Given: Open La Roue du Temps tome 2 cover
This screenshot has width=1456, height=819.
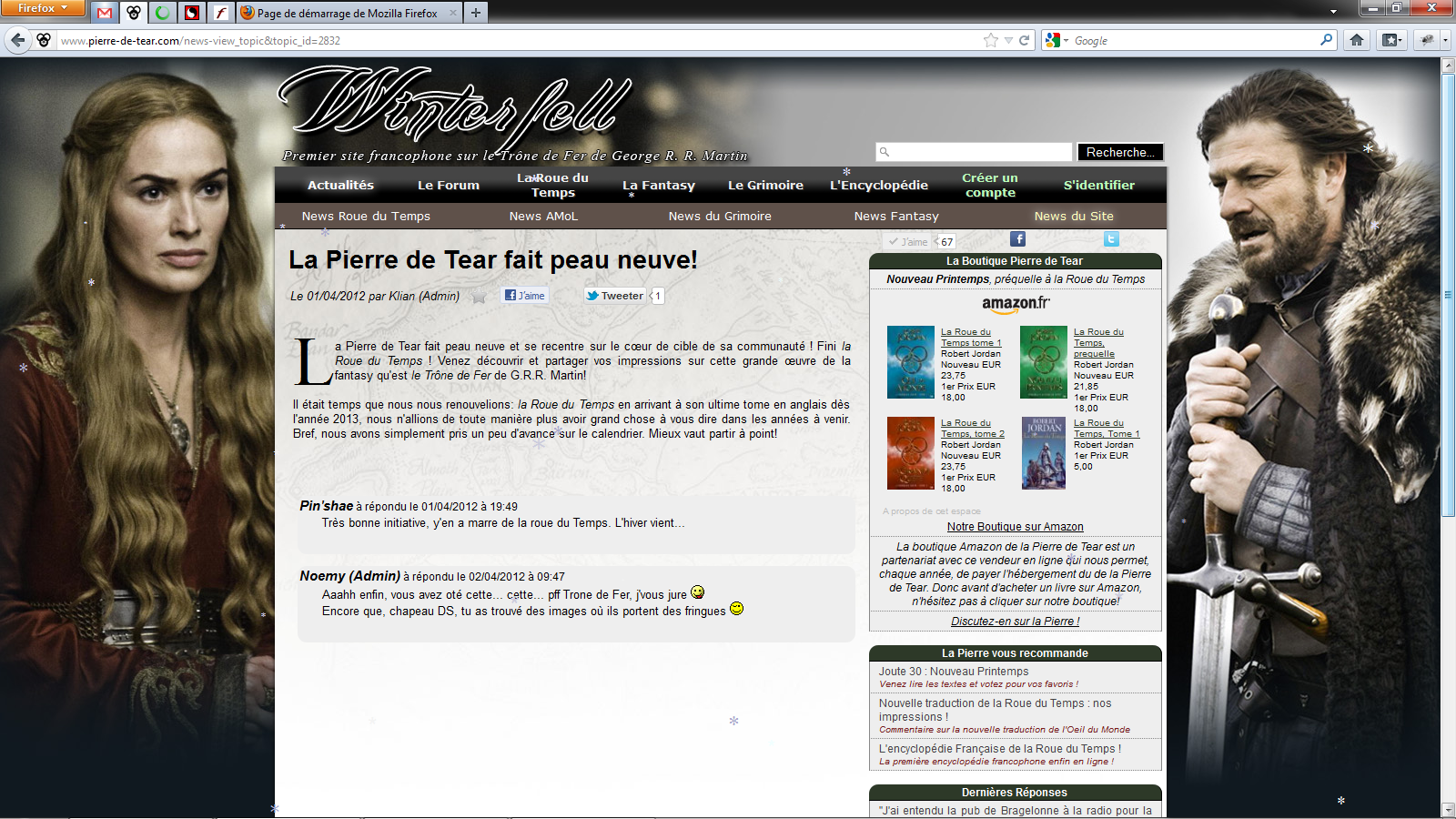Looking at the screenshot, I should 910,453.
